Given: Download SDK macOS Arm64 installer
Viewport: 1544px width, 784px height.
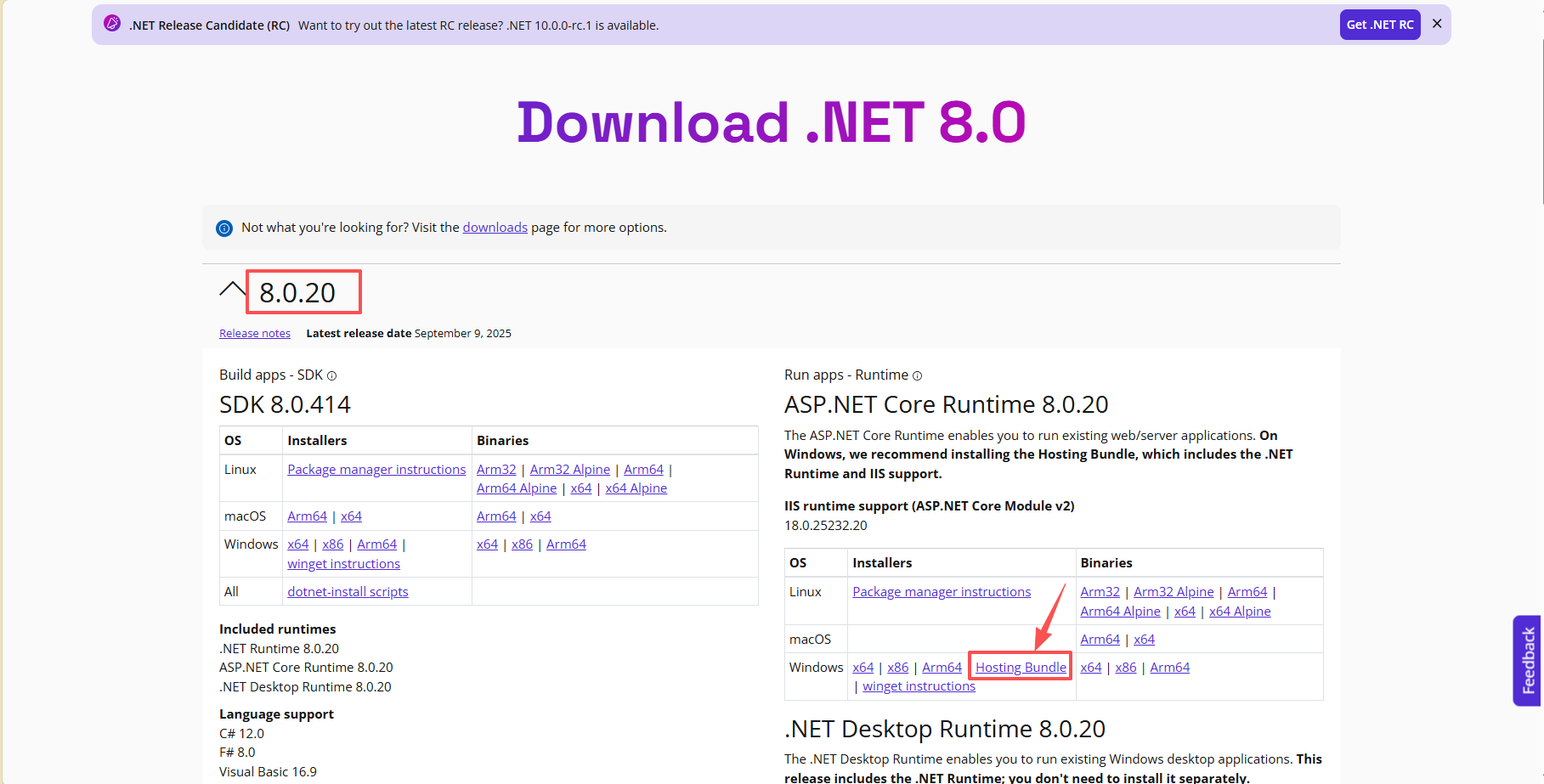Looking at the screenshot, I should (307, 516).
